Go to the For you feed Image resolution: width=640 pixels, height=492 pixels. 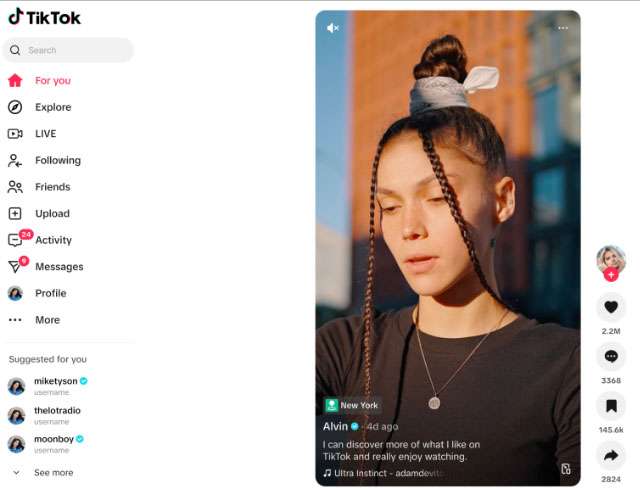pos(52,80)
